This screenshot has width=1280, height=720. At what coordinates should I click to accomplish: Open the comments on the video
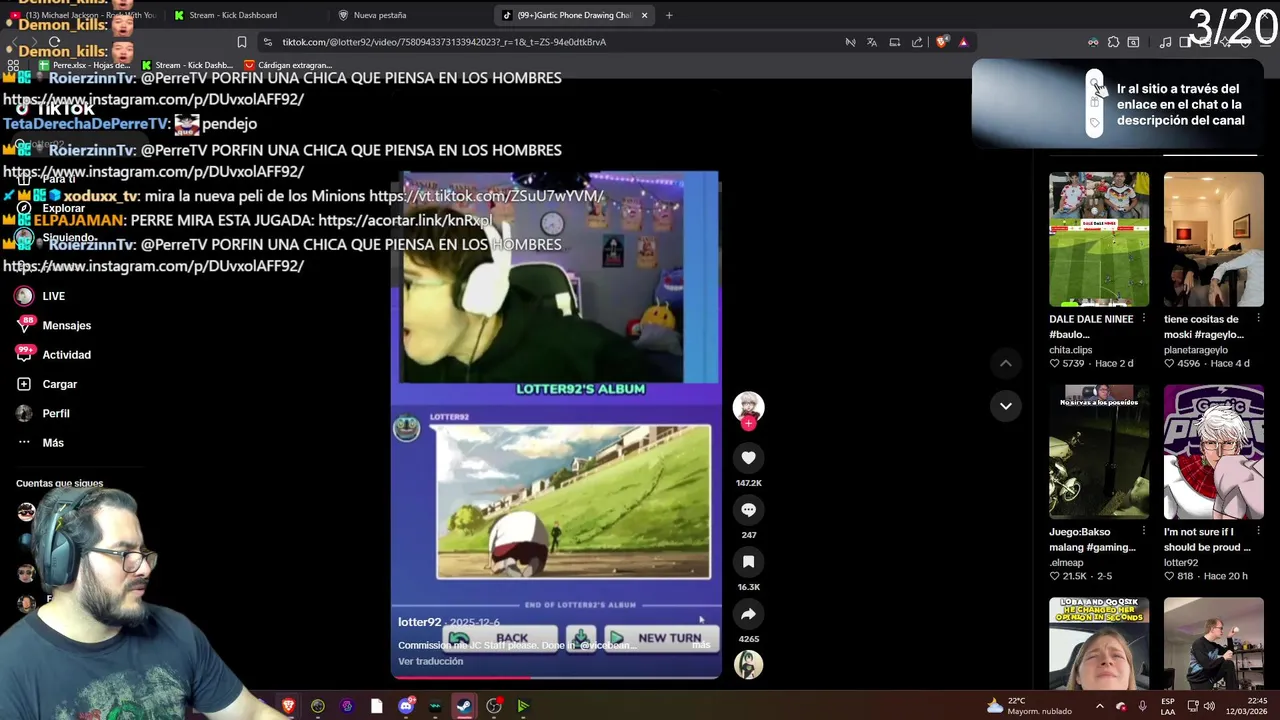pos(748,510)
